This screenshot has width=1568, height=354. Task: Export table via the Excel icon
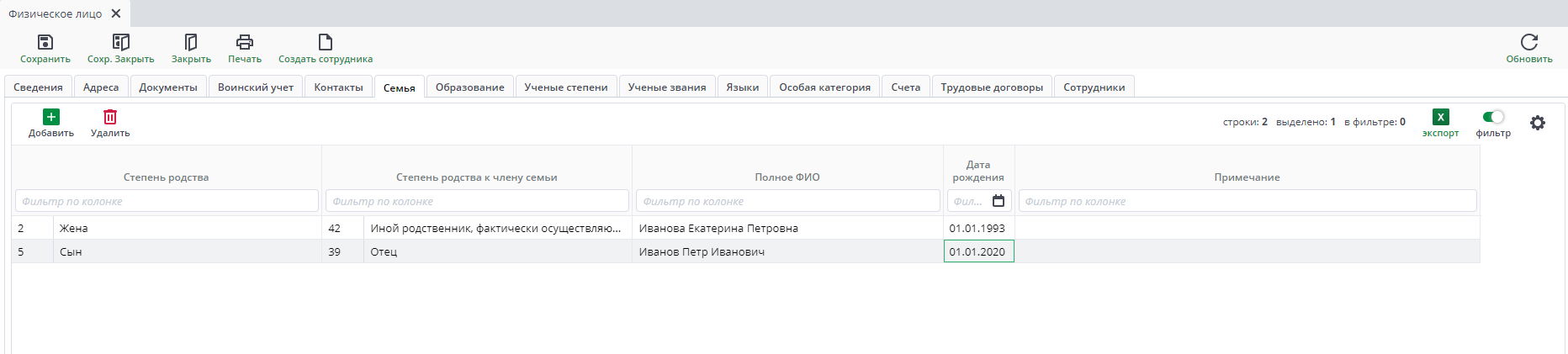[1440, 118]
